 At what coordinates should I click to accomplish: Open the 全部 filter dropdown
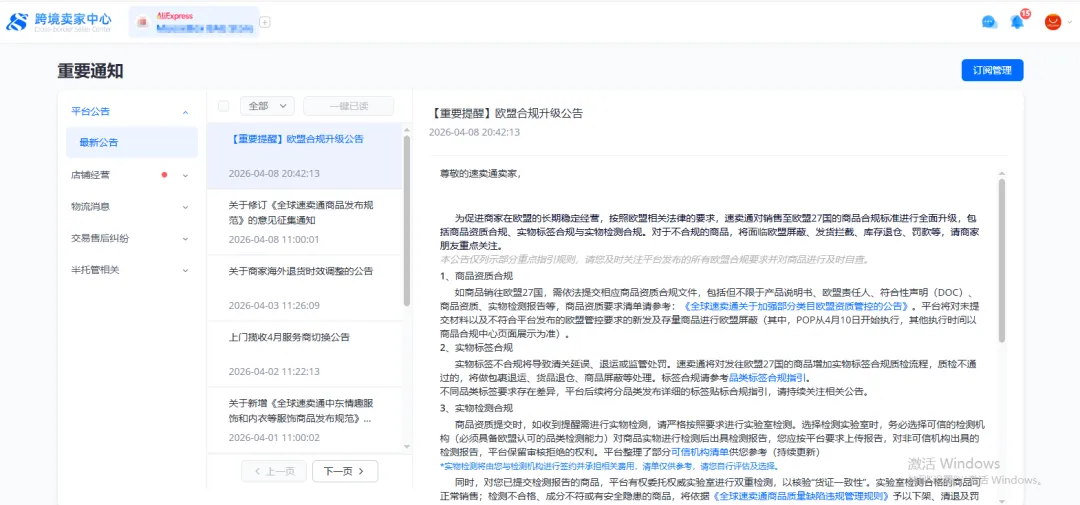(267, 106)
